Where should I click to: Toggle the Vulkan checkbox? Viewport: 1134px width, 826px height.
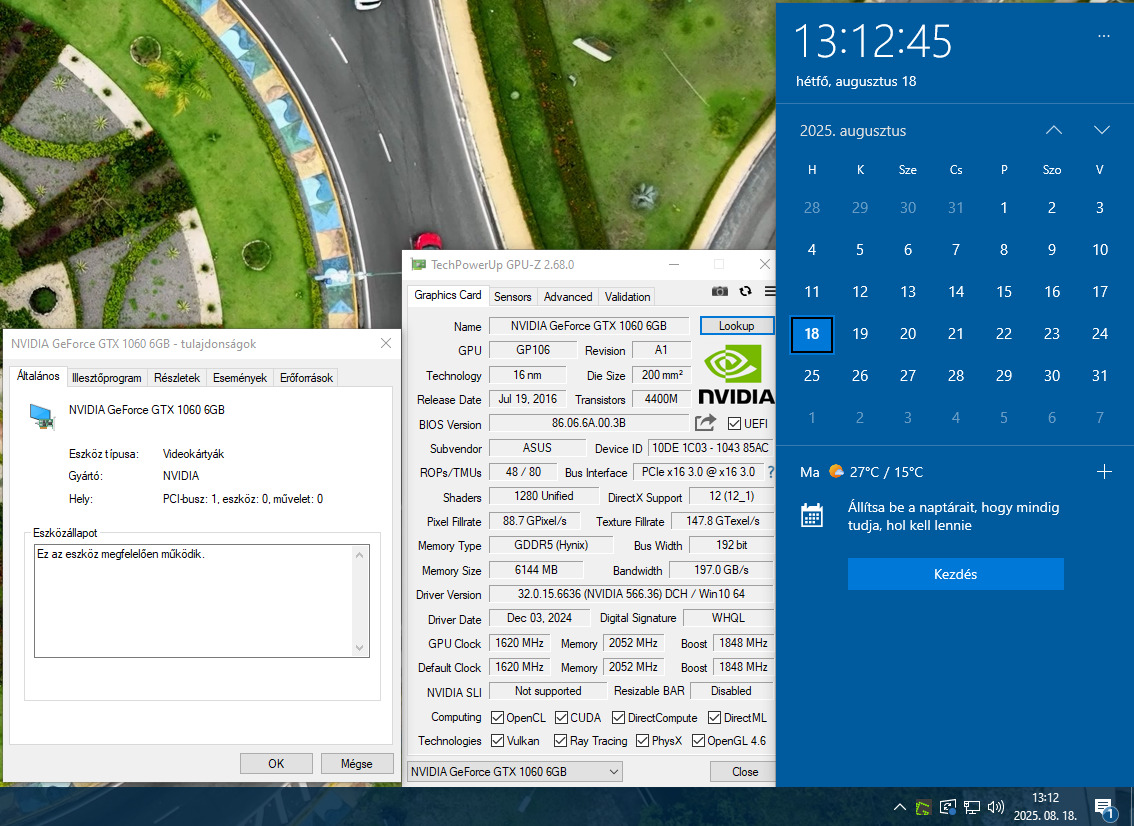click(x=498, y=741)
